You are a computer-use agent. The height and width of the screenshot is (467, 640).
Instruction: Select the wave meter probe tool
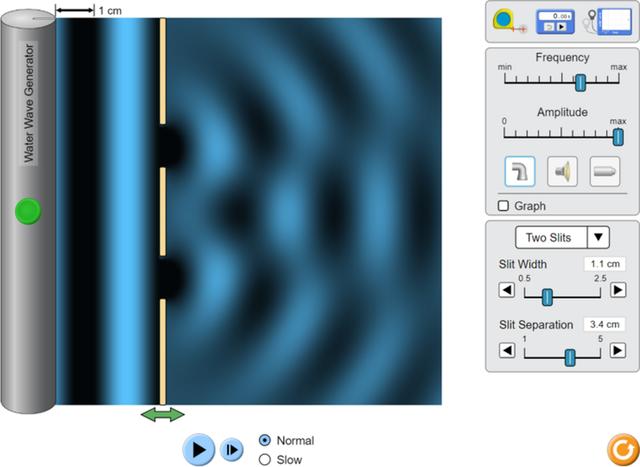click(608, 21)
